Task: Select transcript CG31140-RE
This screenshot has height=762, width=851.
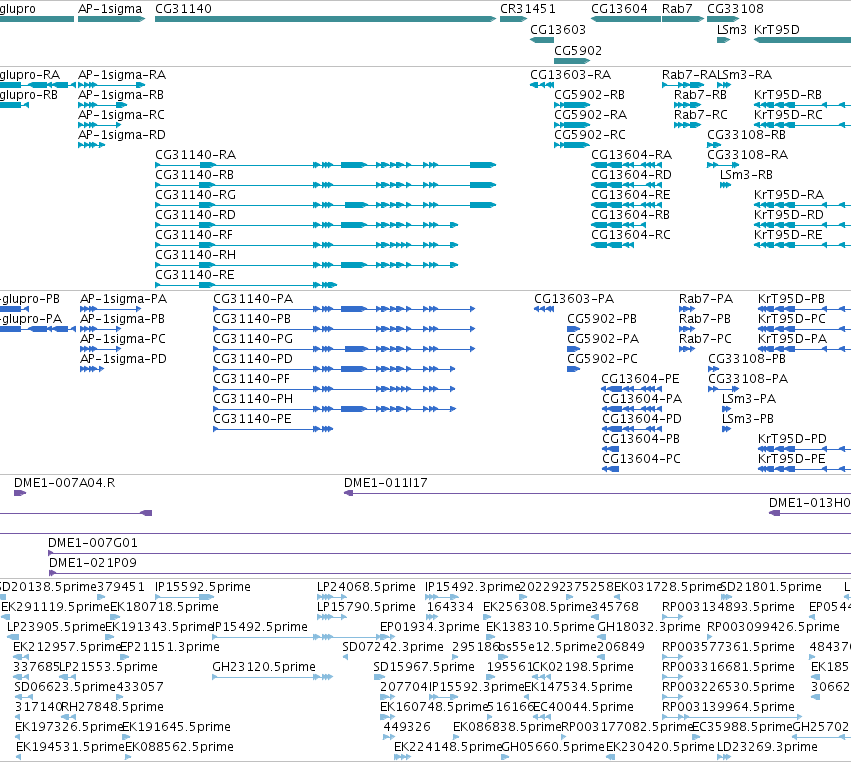Action: (x=246, y=285)
